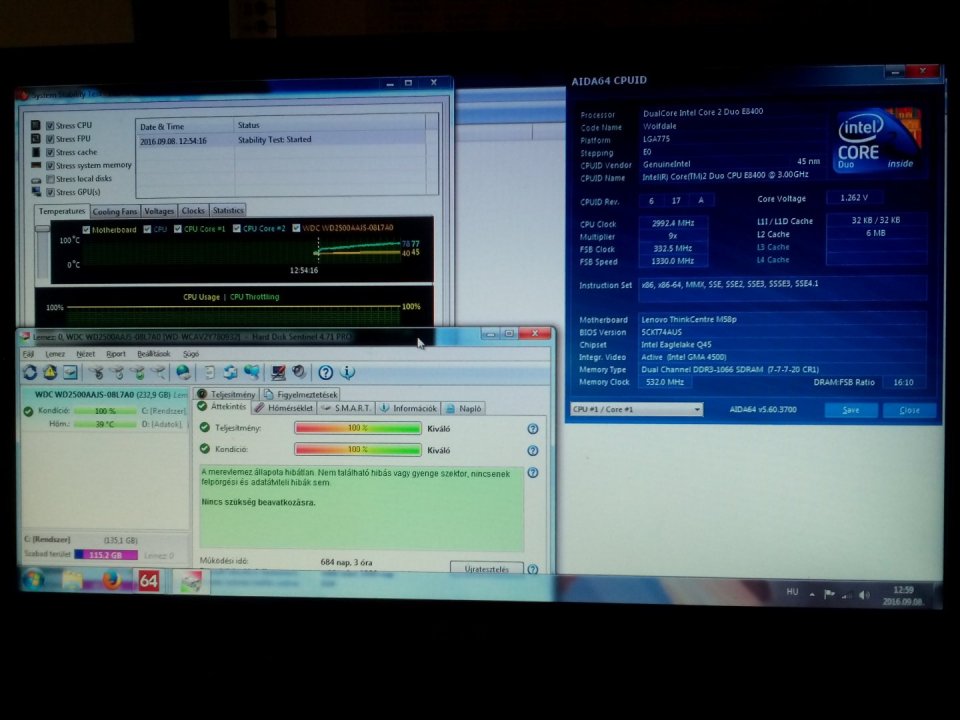This screenshot has height=720, width=960.
Task: Open the Súgó menu
Action: [191, 354]
